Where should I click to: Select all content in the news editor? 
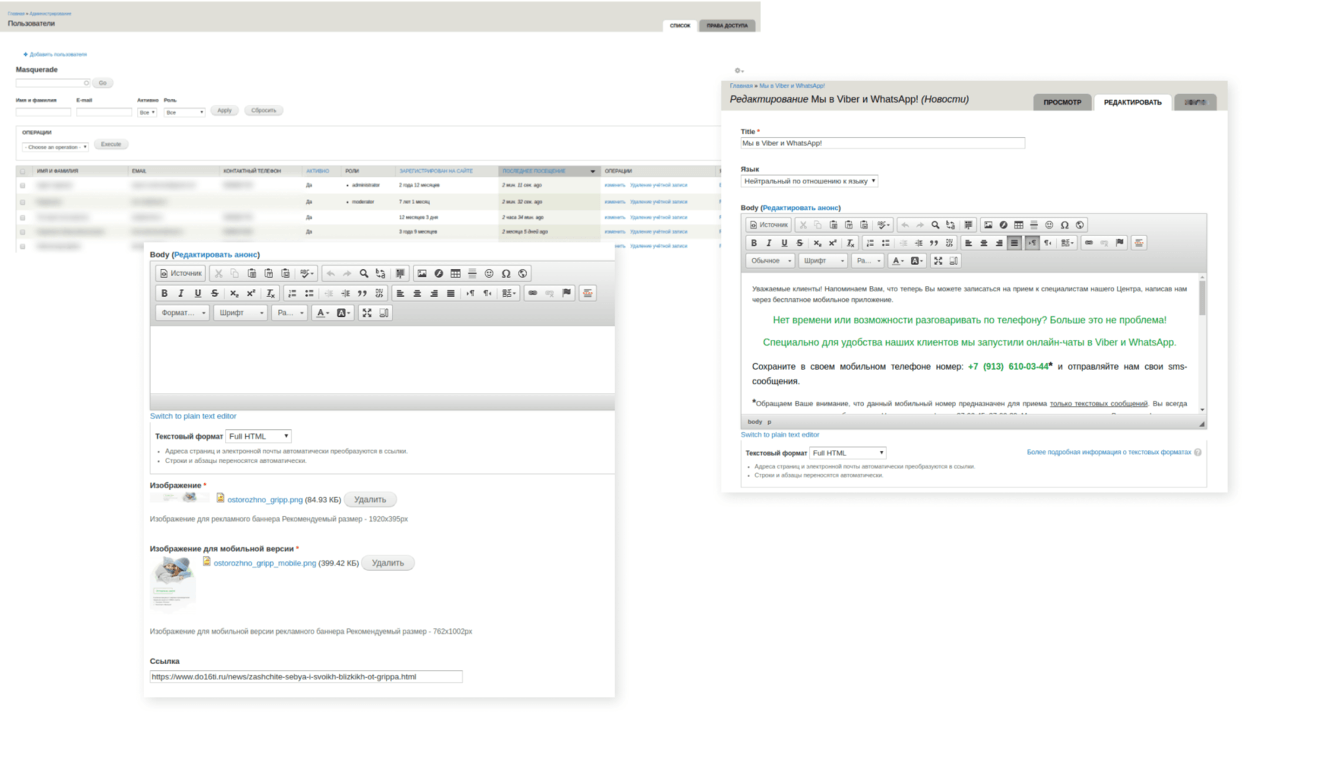[x=968, y=225]
